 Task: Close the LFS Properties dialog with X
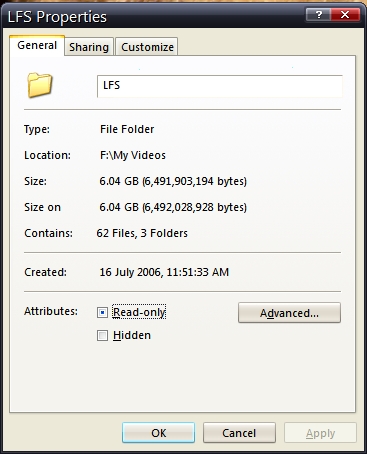click(x=345, y=15)
